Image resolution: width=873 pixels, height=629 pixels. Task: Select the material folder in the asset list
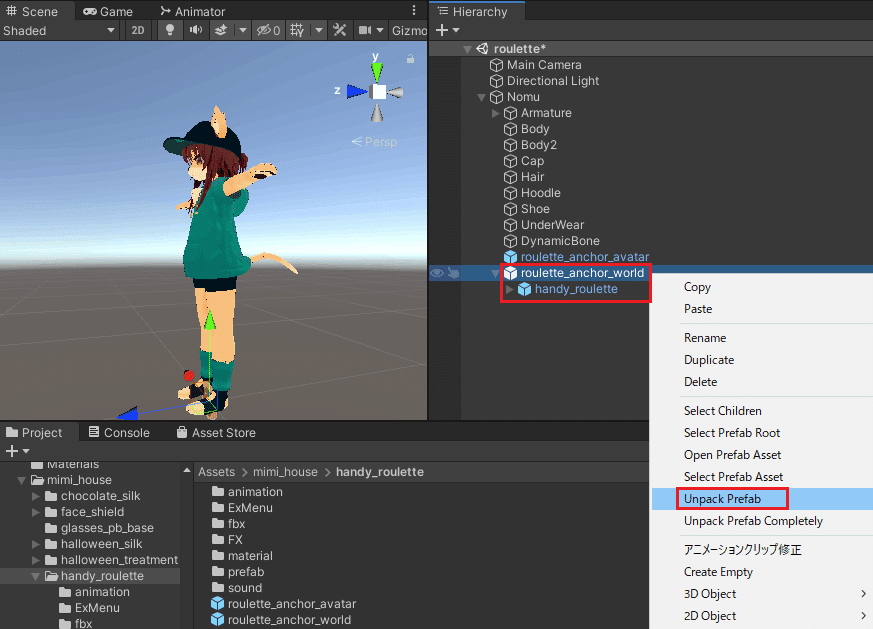[x=250, y=556]
